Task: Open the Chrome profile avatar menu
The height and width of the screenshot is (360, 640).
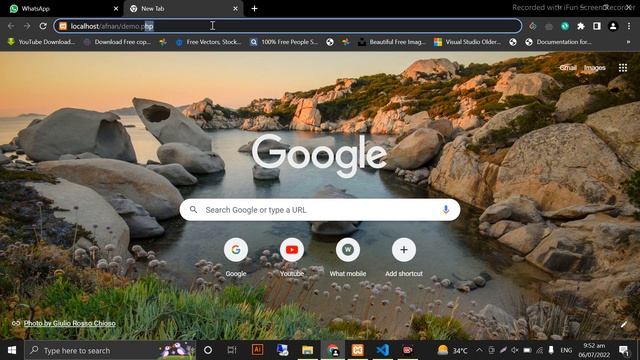Action: tap(613, 26)
